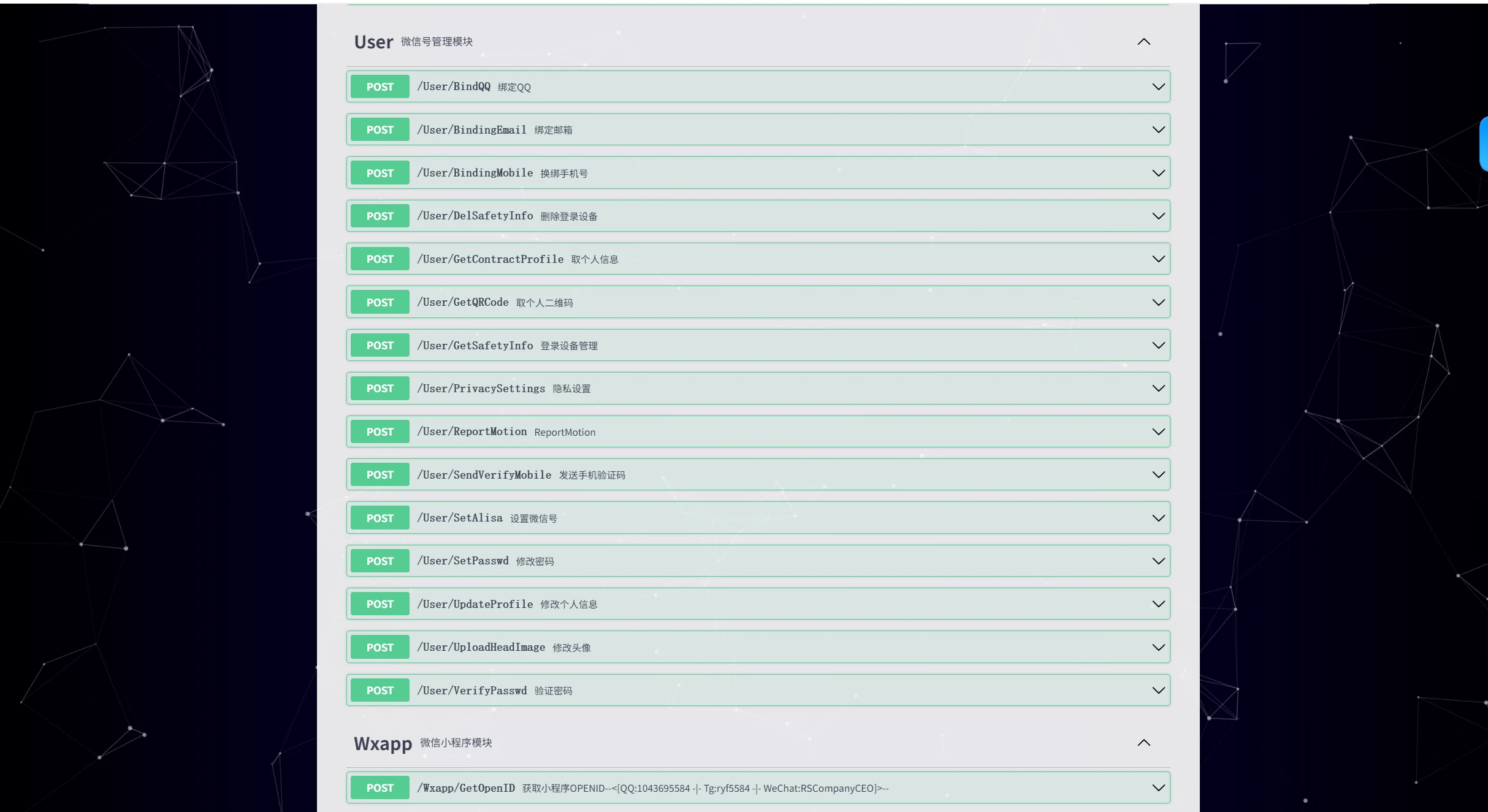Expand the /User/BindQQ row arrow
The image size is (1488, 812).
[x=1158, y=86]
